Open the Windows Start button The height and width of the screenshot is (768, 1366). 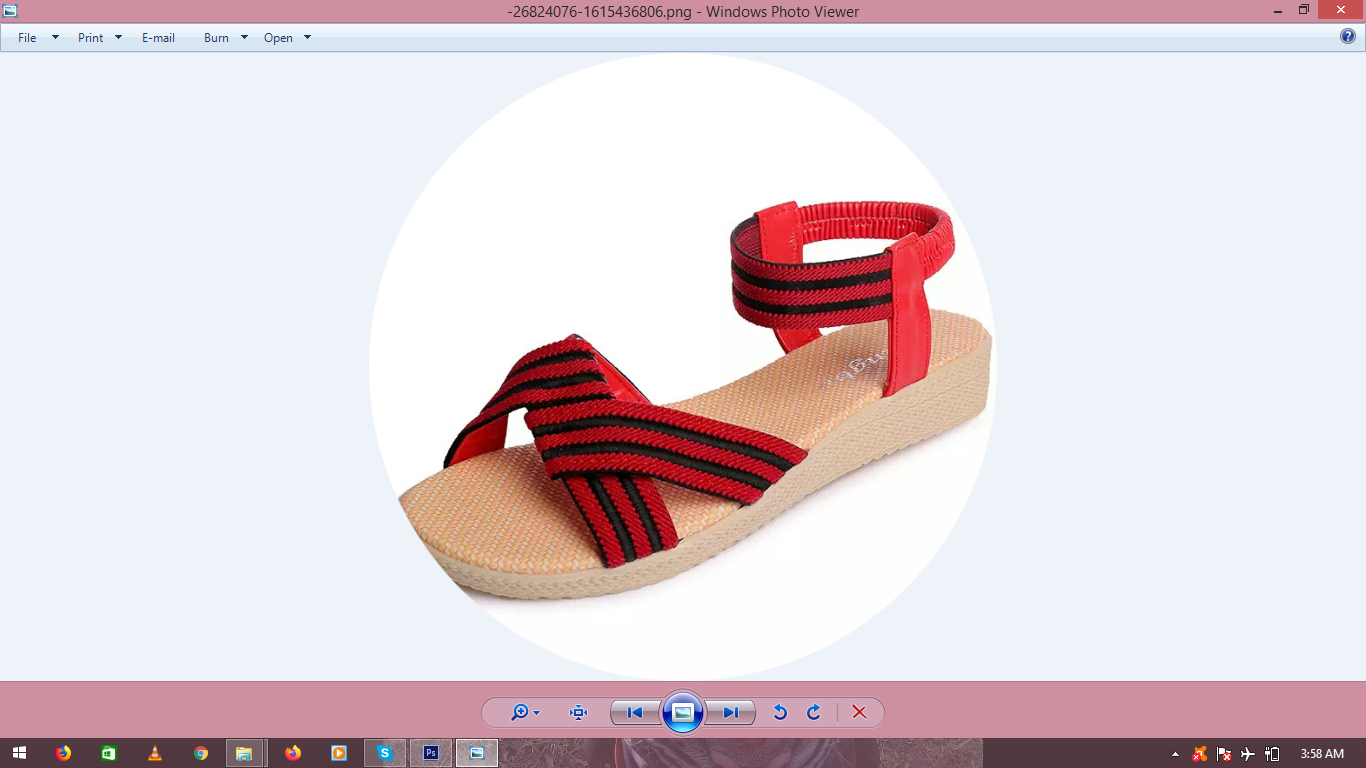point(19,753)
